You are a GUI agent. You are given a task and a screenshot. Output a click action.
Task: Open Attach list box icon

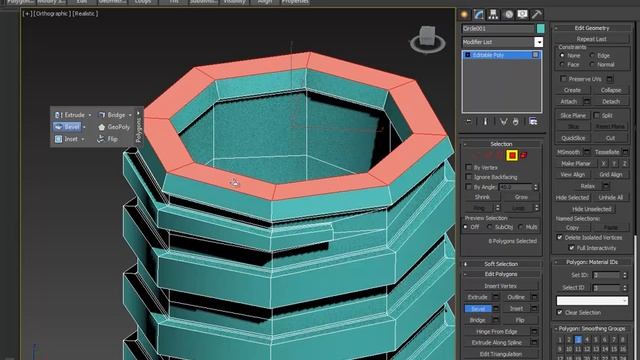coord(587,101)
